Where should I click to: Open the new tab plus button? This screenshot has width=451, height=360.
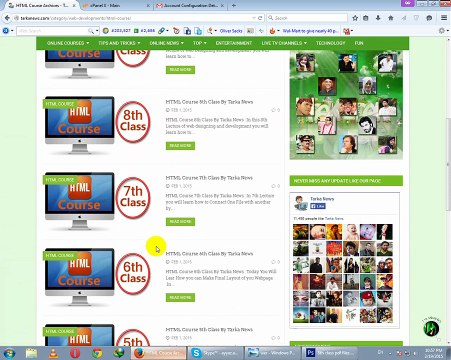click(234, 5)
